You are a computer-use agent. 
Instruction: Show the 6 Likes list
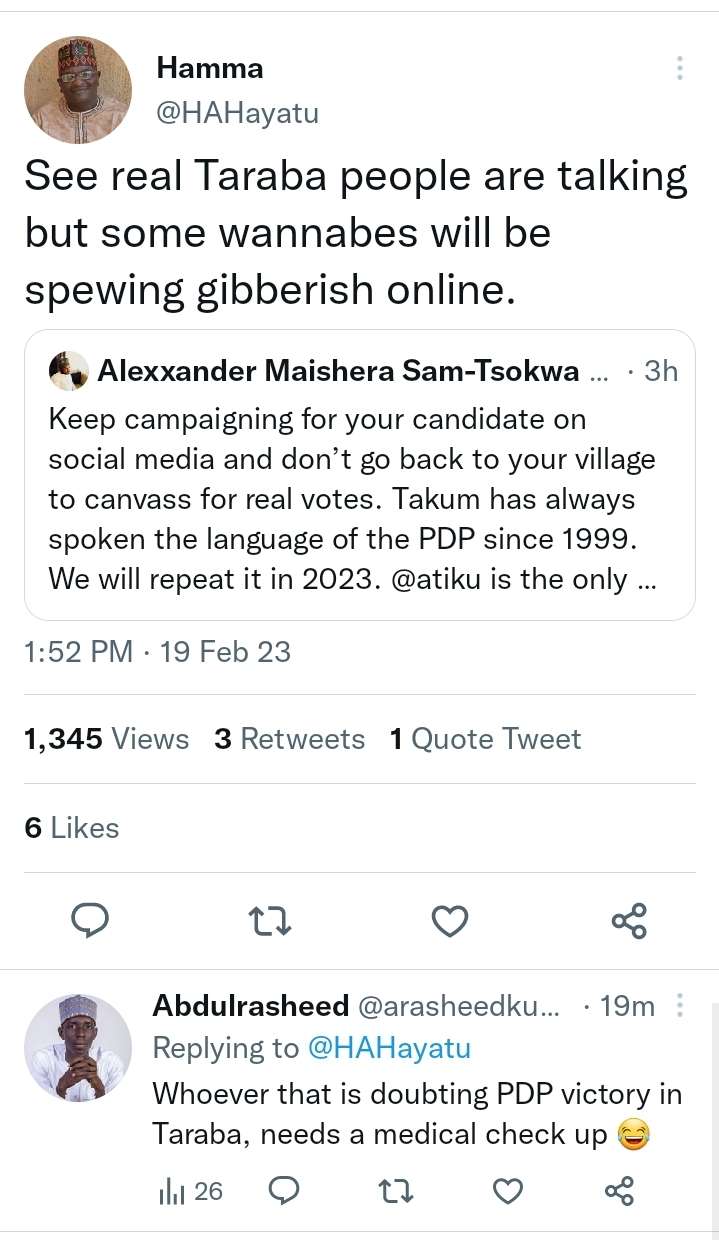tap(72, 828)
